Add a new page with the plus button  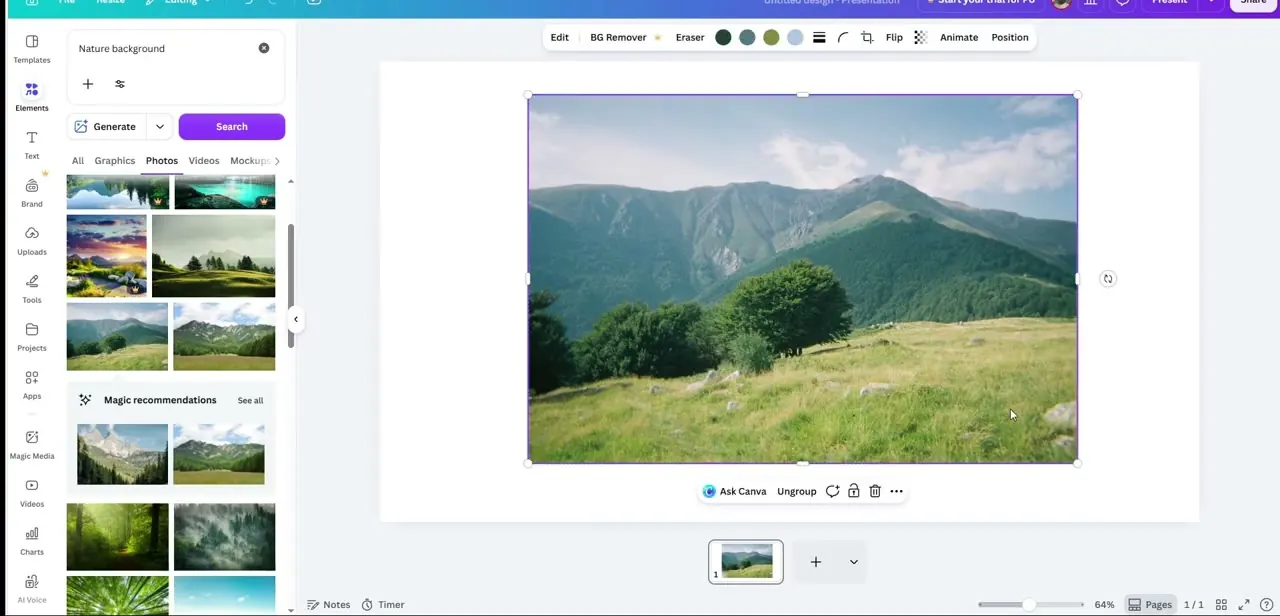pos(816,562)
